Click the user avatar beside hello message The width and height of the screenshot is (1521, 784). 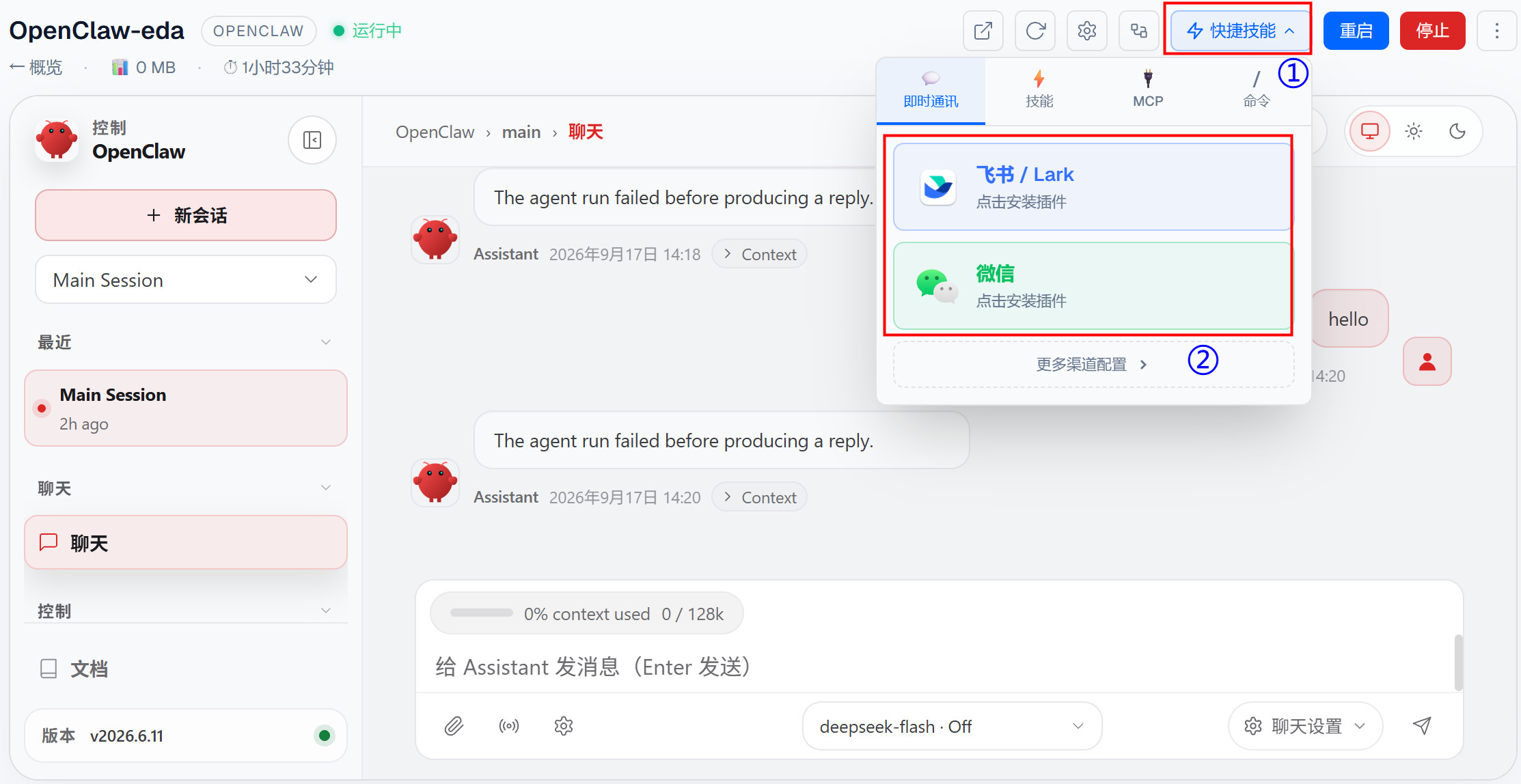click(x=1427, y=361)
